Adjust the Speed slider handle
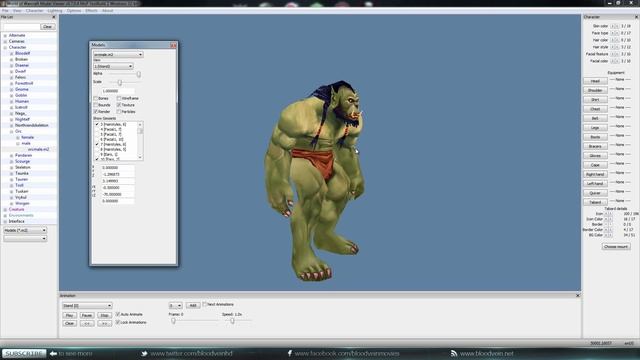Viewport: 640px width, 360px height. 232,321
